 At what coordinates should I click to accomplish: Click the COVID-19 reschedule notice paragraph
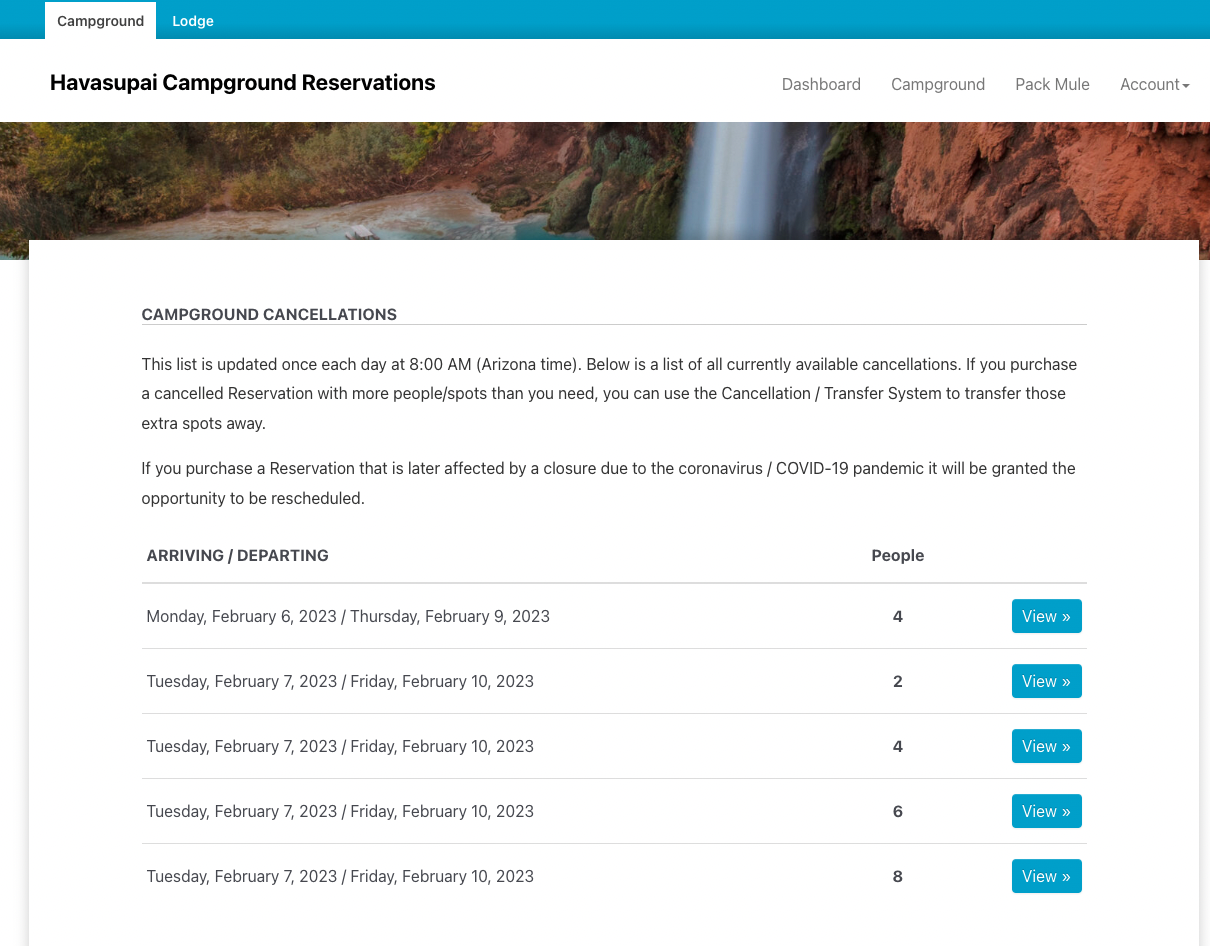click(609, 483)
